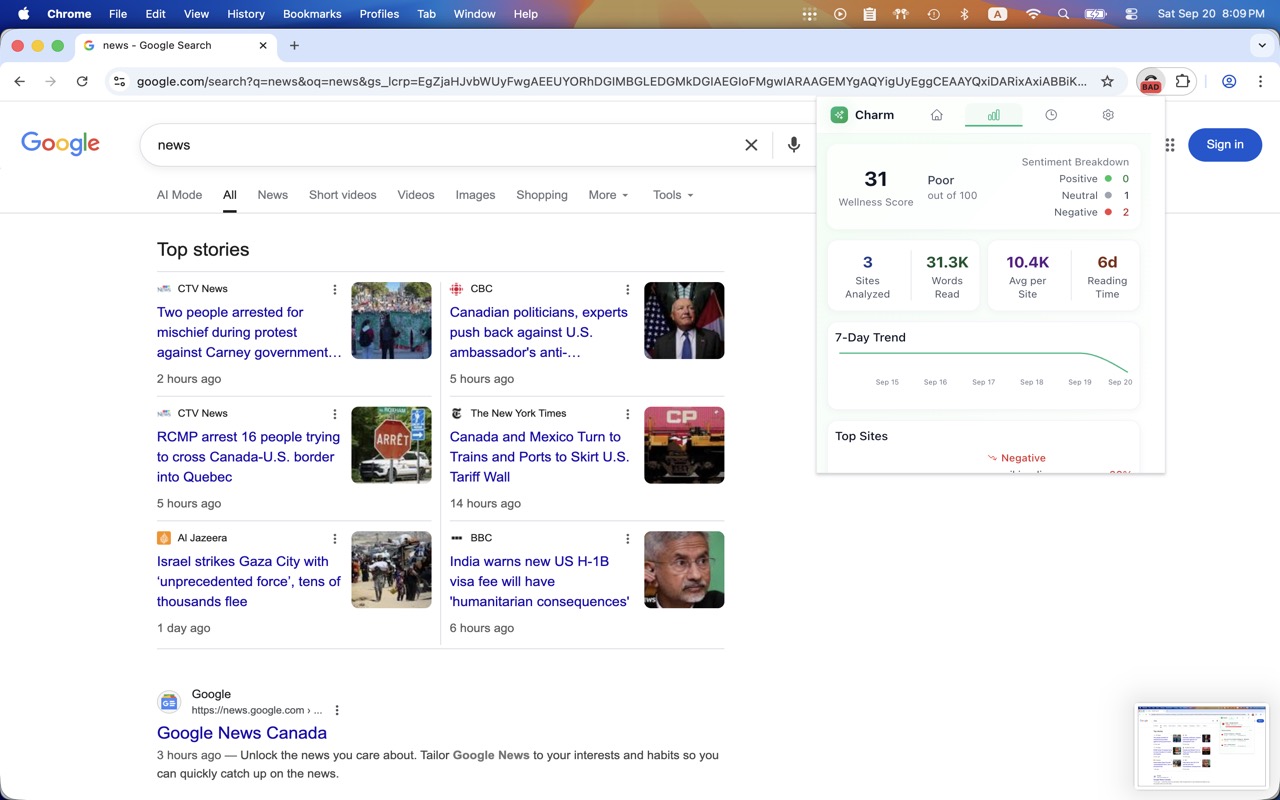Expand the More search filters dropdown
Image resolution: width=1280 pixels, height=800 pixels.
608,195
